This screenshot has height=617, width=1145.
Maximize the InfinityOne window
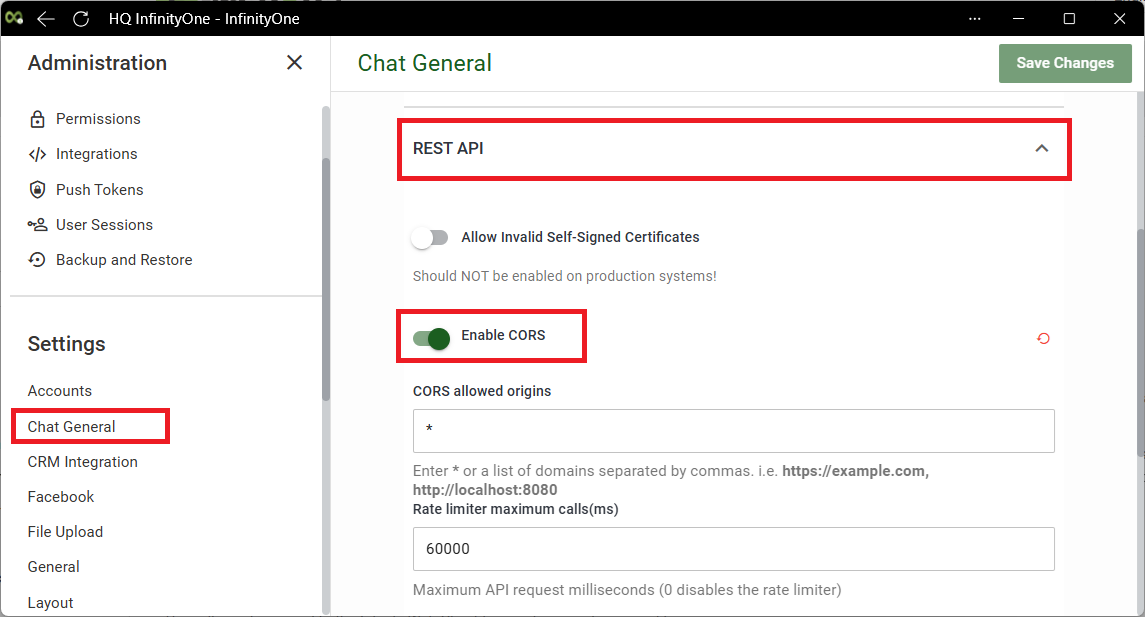pos(1069,19)
